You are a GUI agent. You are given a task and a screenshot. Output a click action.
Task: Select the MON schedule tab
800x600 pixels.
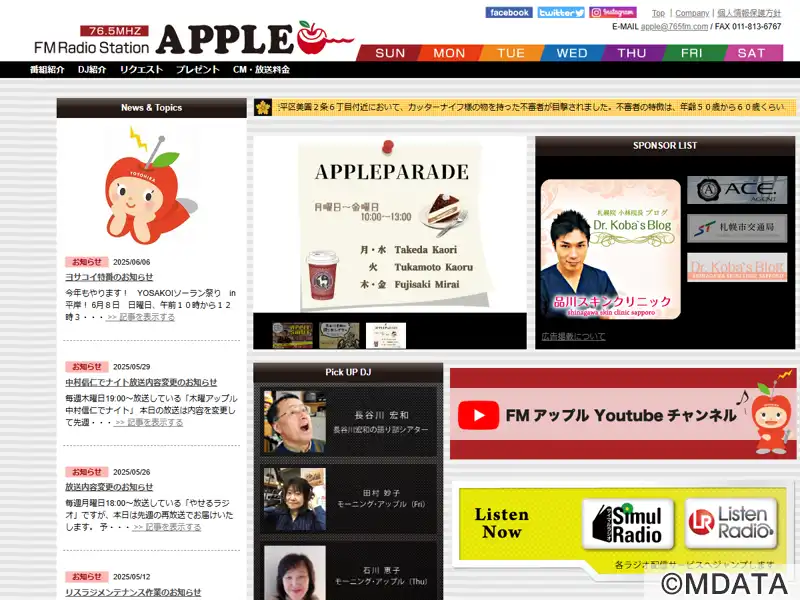449,53
